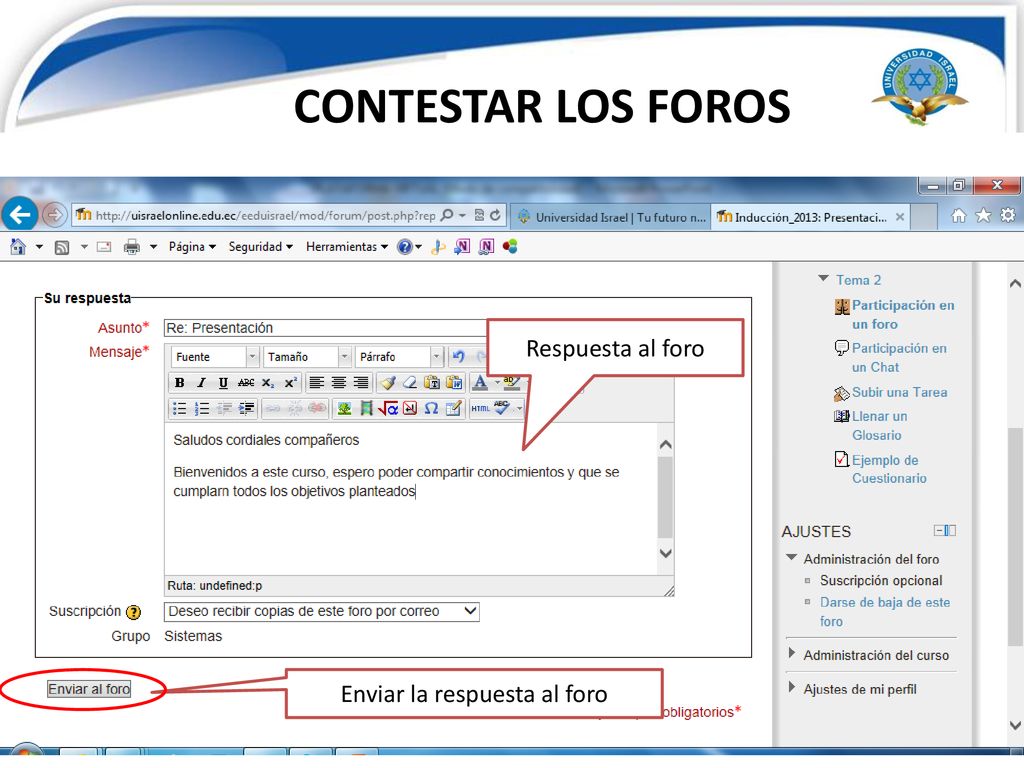
Task: Refresh the page with the reload icon
Action: [495, 215]
